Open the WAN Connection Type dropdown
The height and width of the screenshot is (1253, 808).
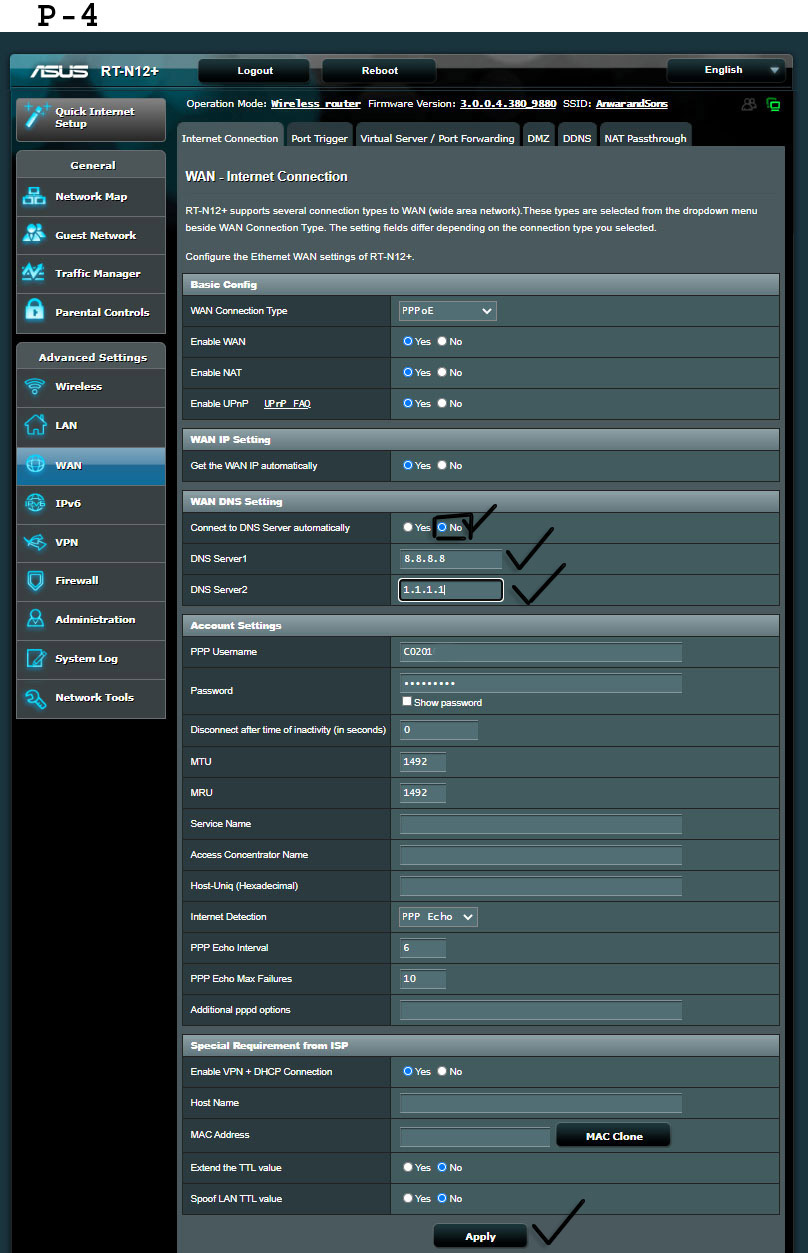pos(447,311)
